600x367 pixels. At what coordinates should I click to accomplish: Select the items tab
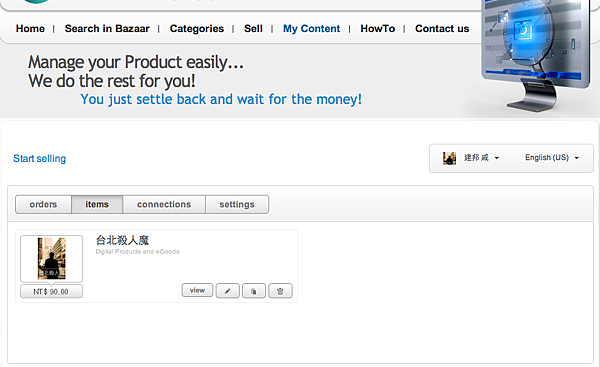tap(97, 204)
